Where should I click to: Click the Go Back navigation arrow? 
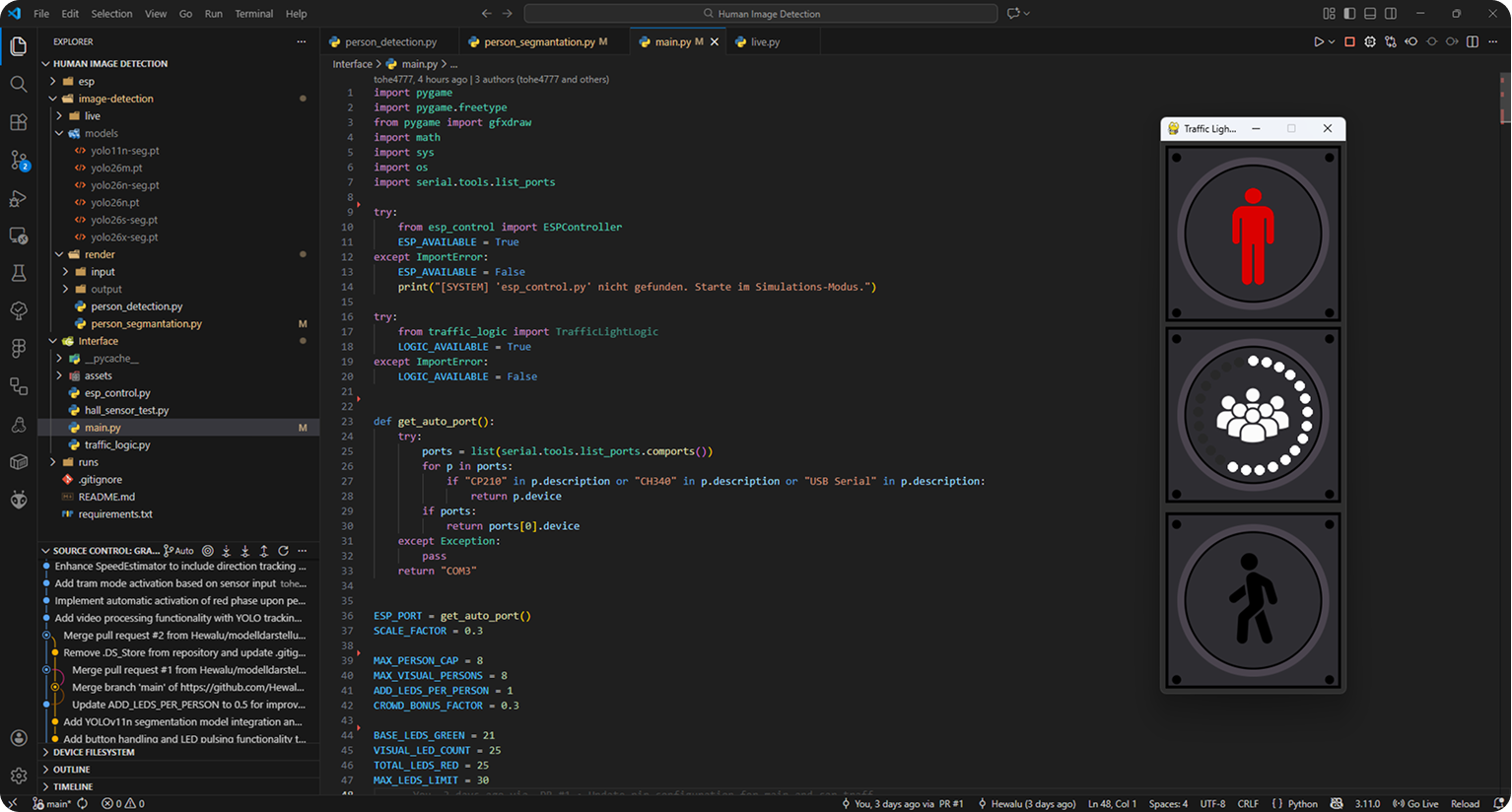coord(486,14)
